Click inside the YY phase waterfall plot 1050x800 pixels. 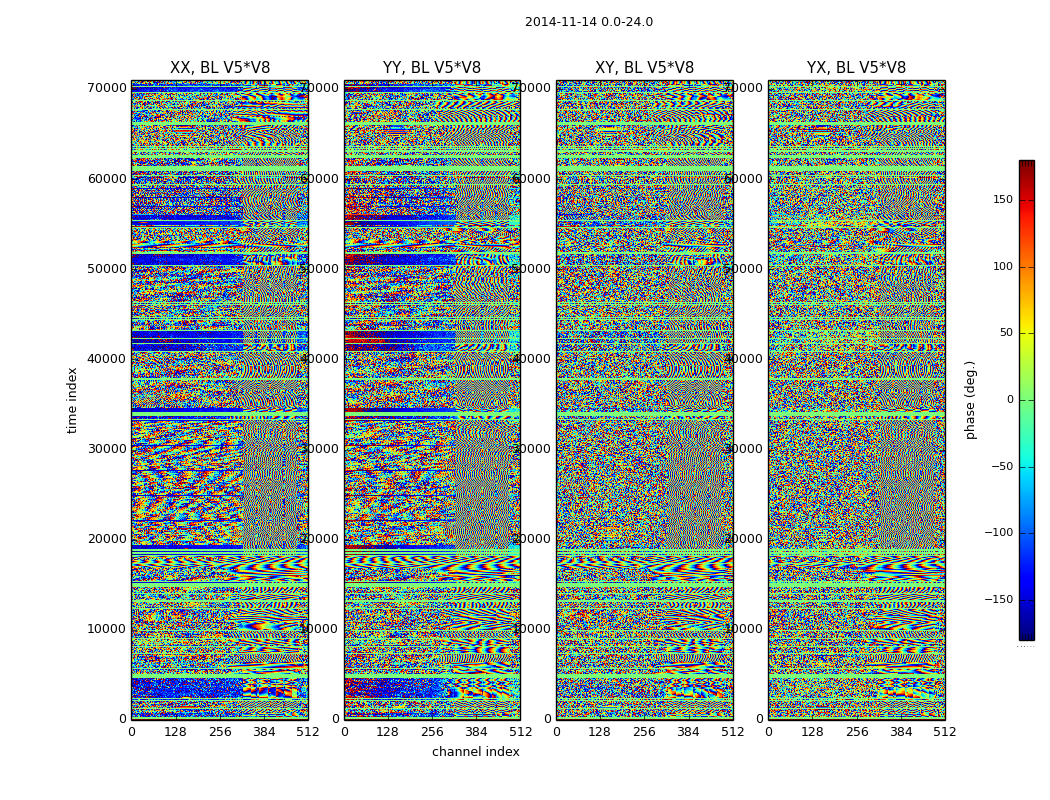[x=432, y=400]
